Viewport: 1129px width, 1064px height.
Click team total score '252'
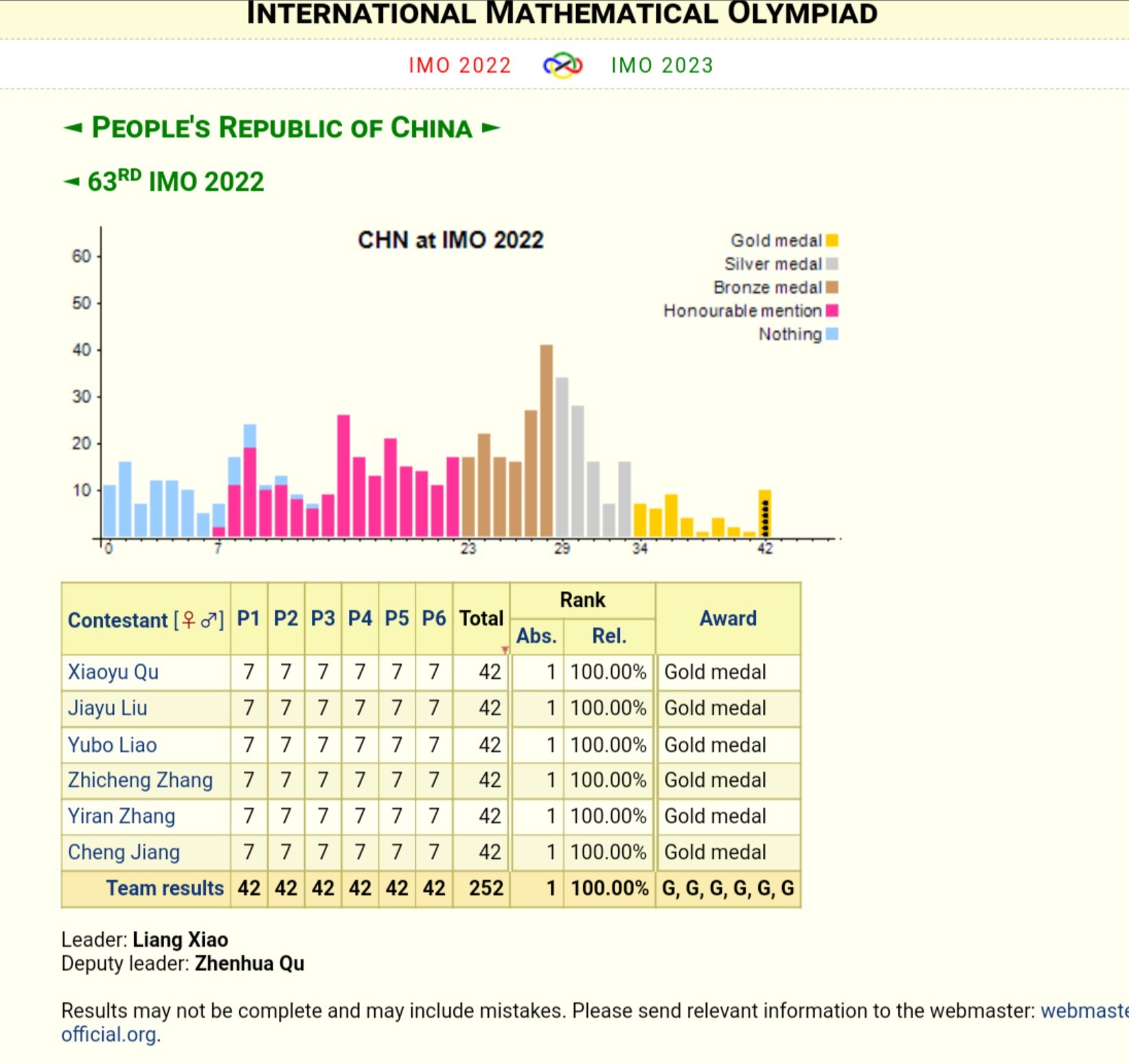tap(486, 888)
